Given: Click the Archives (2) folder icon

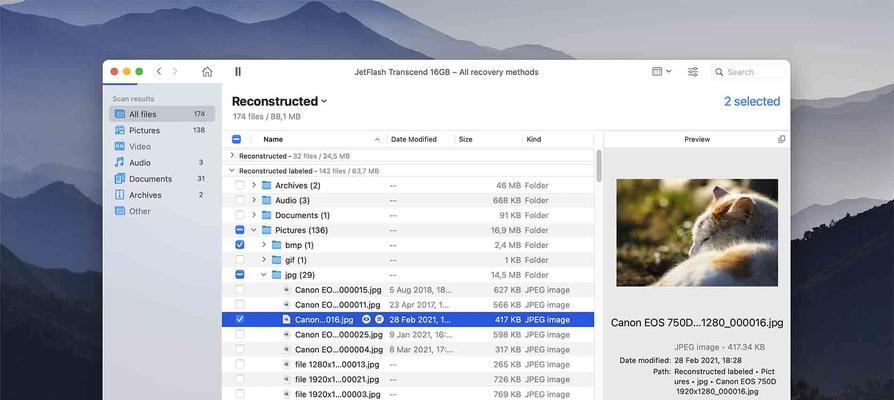Looking at the screenshot, I should click(x=266, y=185).
